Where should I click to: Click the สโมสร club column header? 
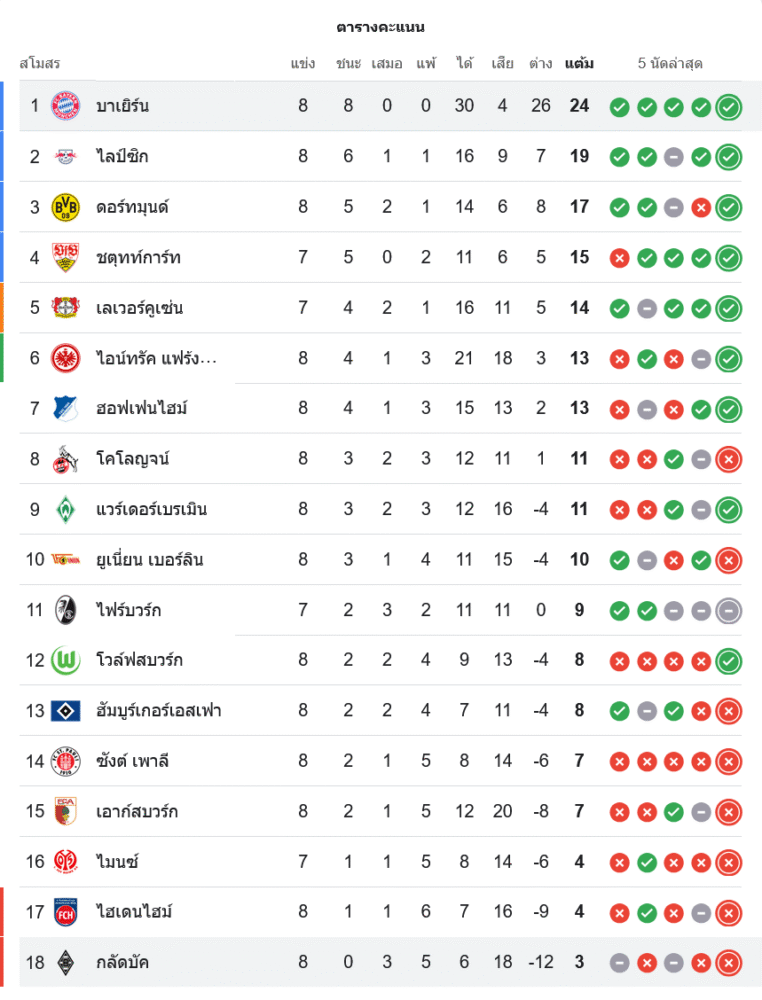coord(40,64)
